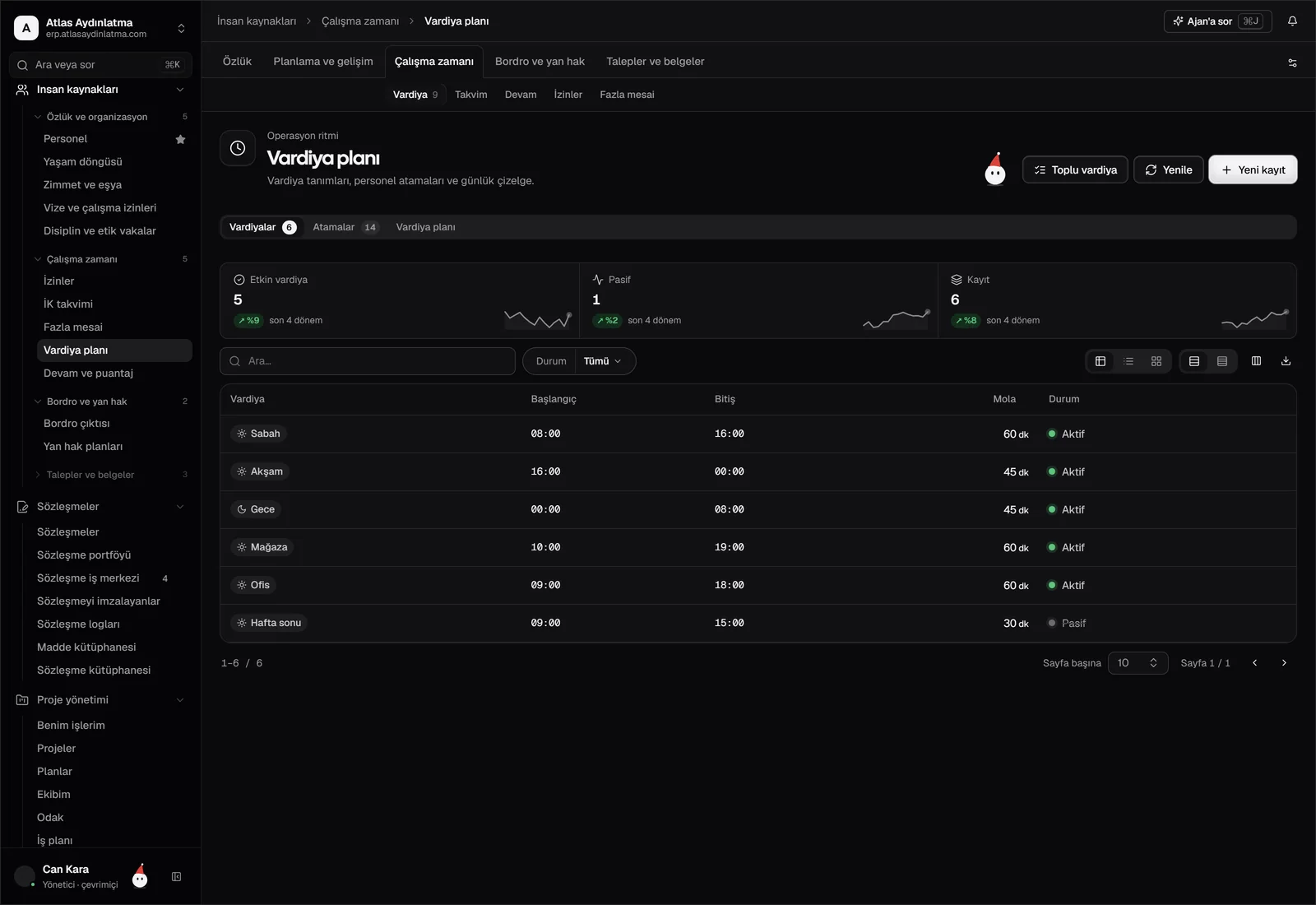Focus the Ara table search field
The image size is (1316, 905).
click(368, 361)
